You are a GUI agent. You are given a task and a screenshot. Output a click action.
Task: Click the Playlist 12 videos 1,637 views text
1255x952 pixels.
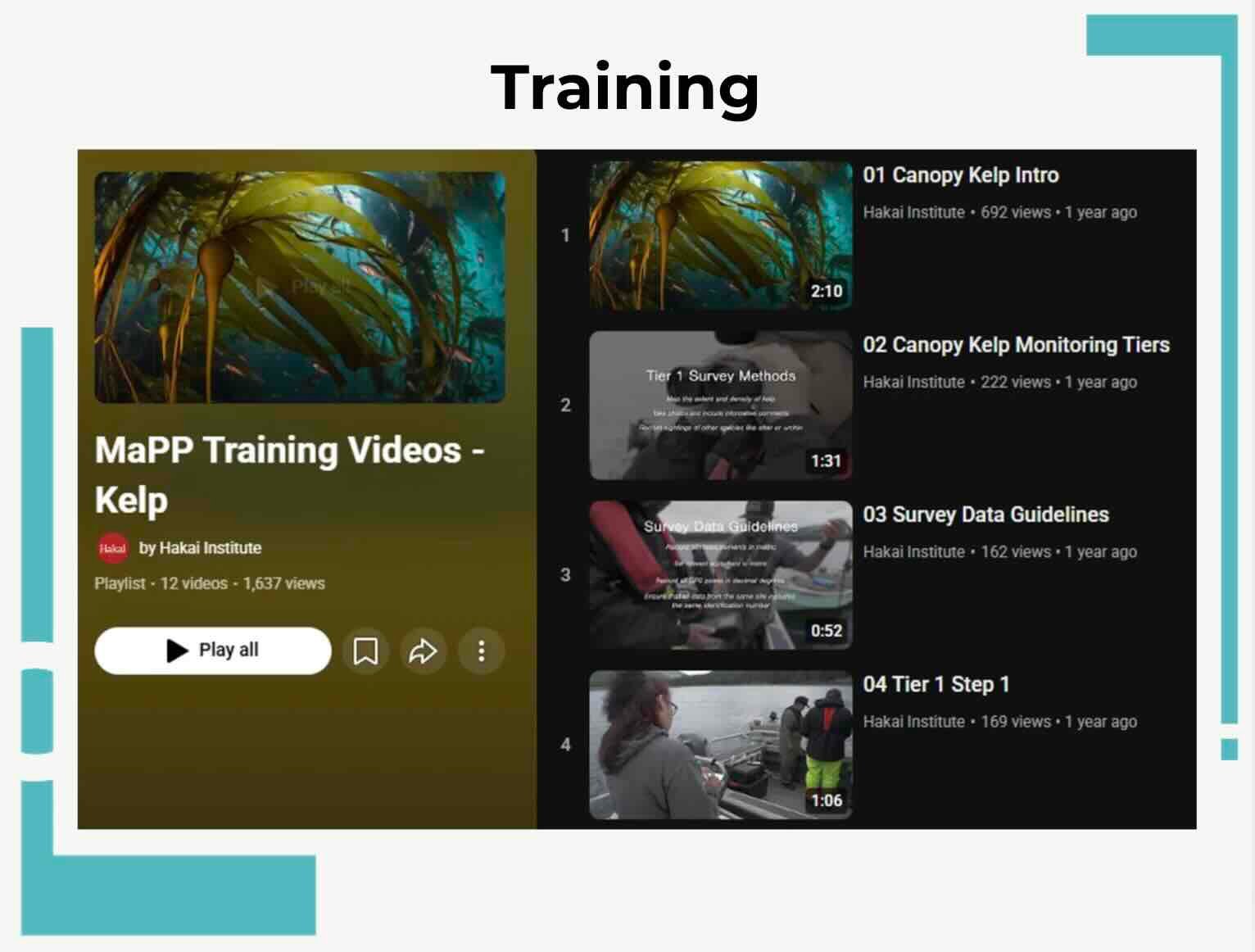pos(210,583)
